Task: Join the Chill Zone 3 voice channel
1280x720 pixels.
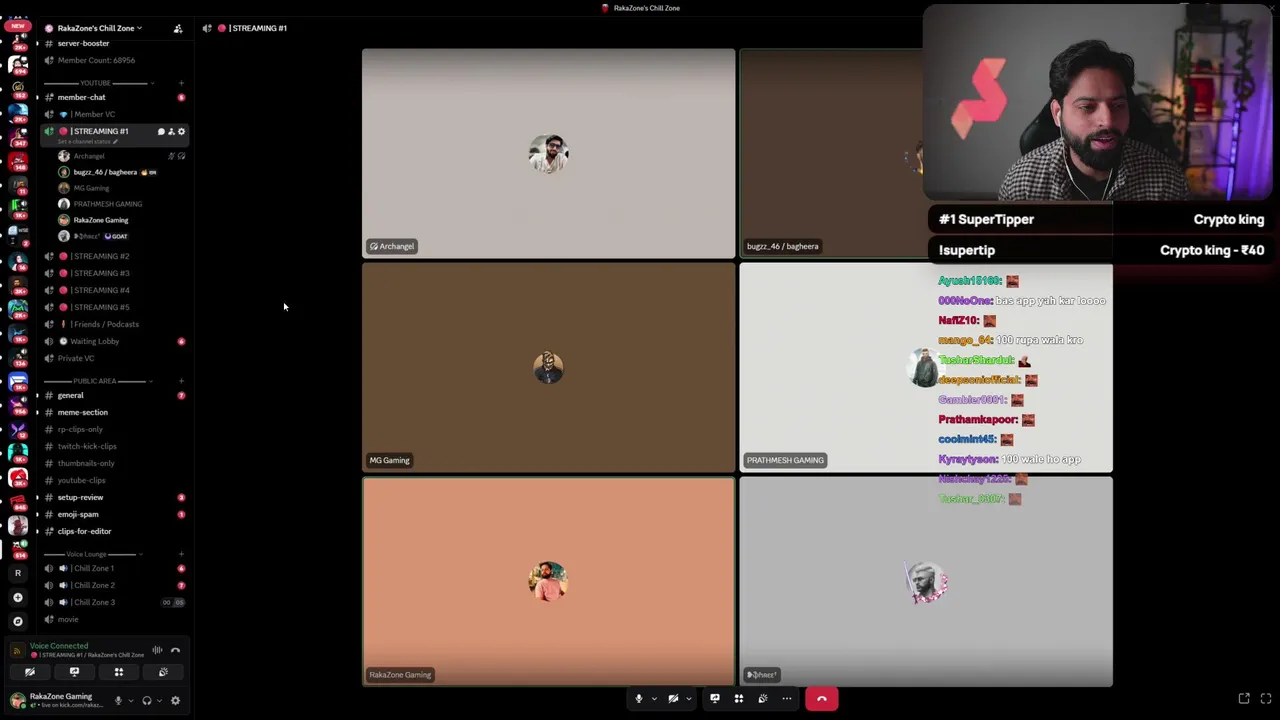Action: [x=92, y=602]
